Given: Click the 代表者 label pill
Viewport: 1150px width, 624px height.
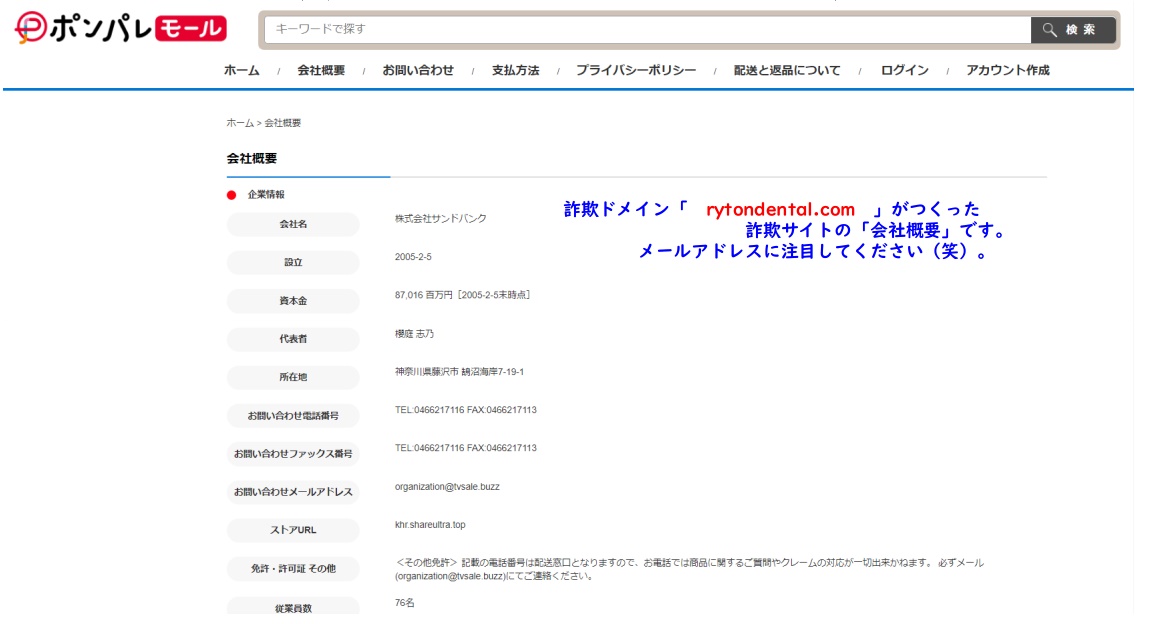Looking at the screenshot, I should coord(293,339).
